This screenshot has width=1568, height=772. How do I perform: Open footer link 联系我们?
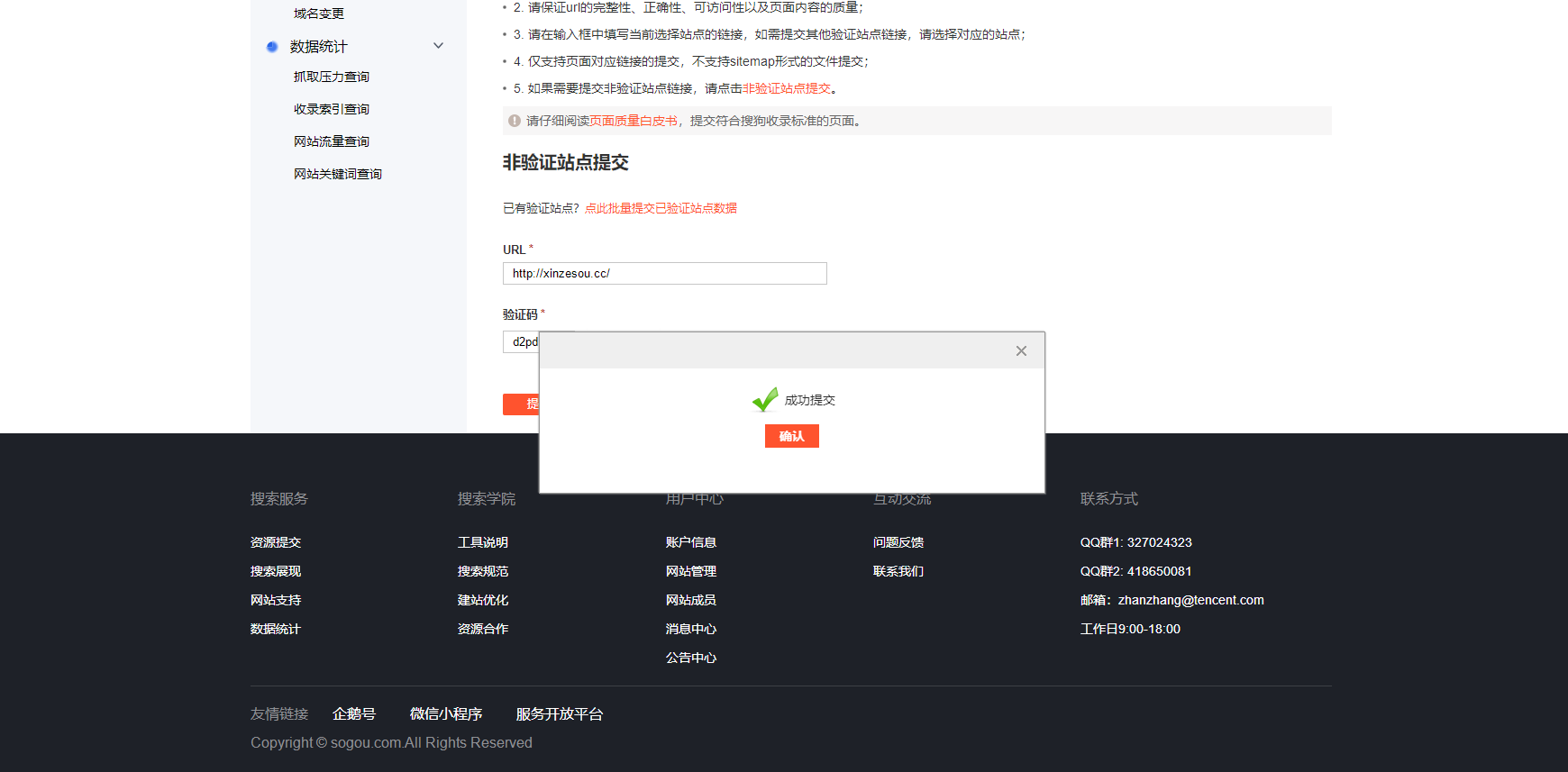coord(898,571)
